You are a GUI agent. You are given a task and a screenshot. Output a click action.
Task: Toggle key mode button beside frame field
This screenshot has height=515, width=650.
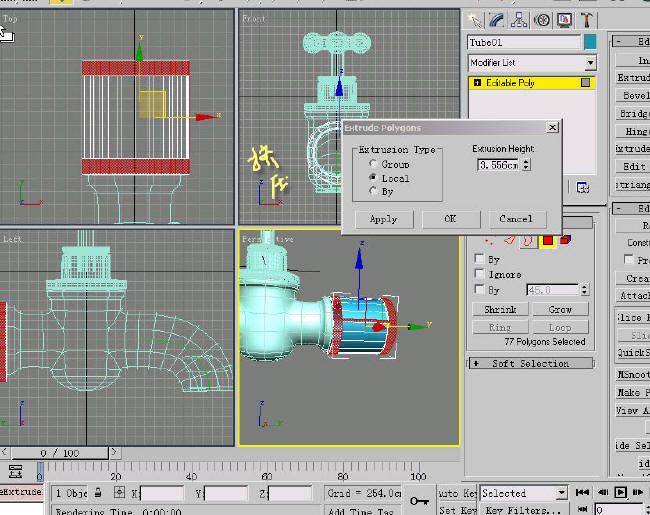[583, 509]
